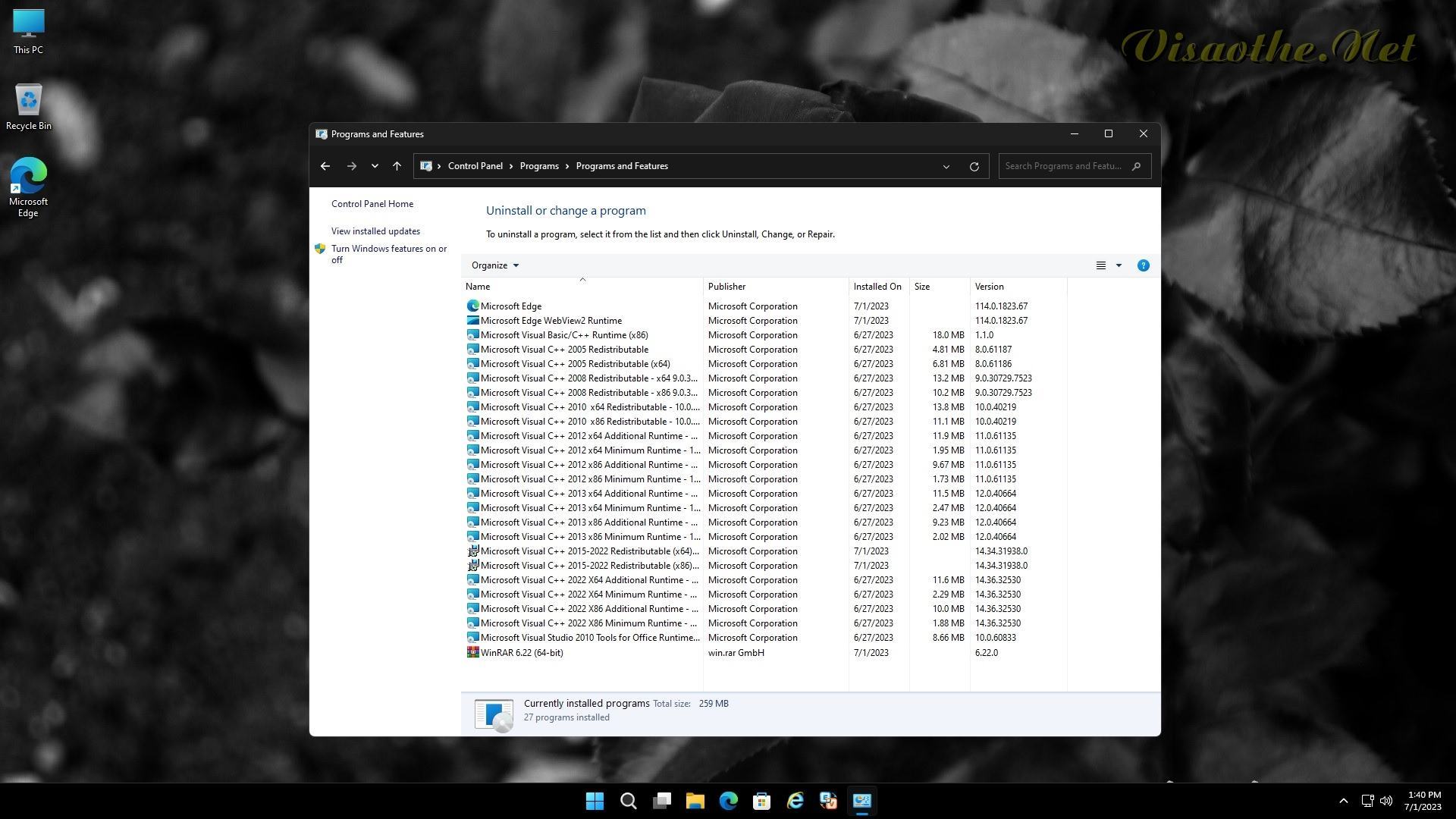This screenshot has height=819, width=1456.
Task: Select Visual C++ 2010 x86 Redistributable entry
Action: (x=590, y=422)
